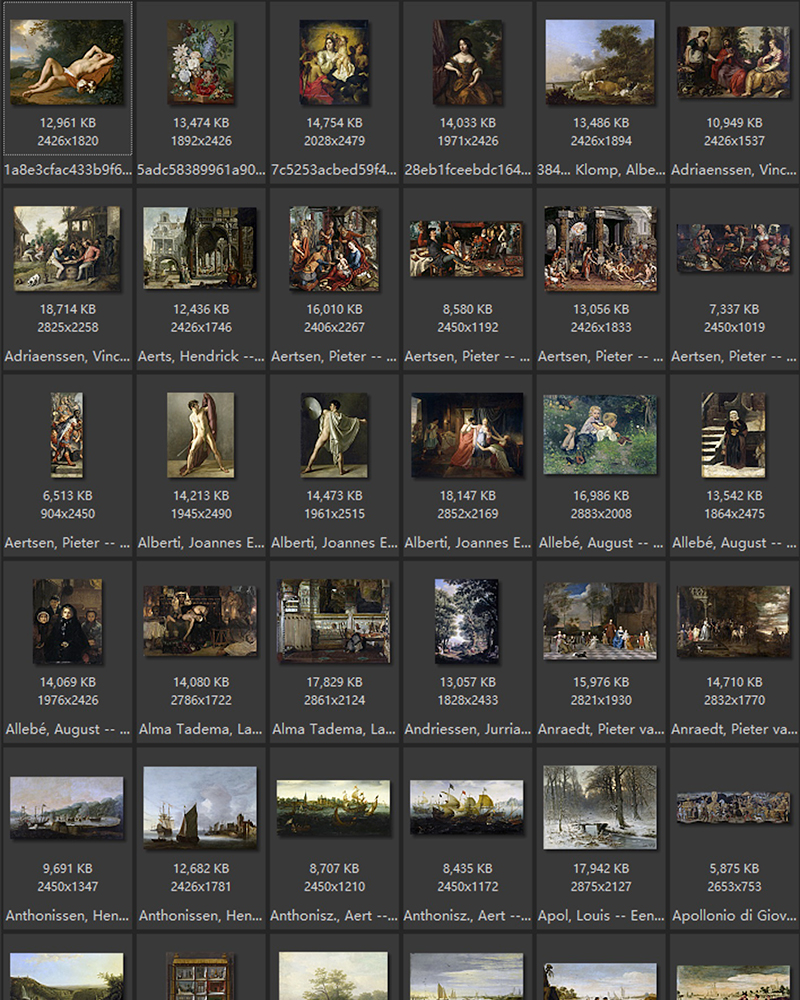Open the Alberti interior scene of 18,147 KB
This screenshot has width=800, height=1000.
pos(467,435)
